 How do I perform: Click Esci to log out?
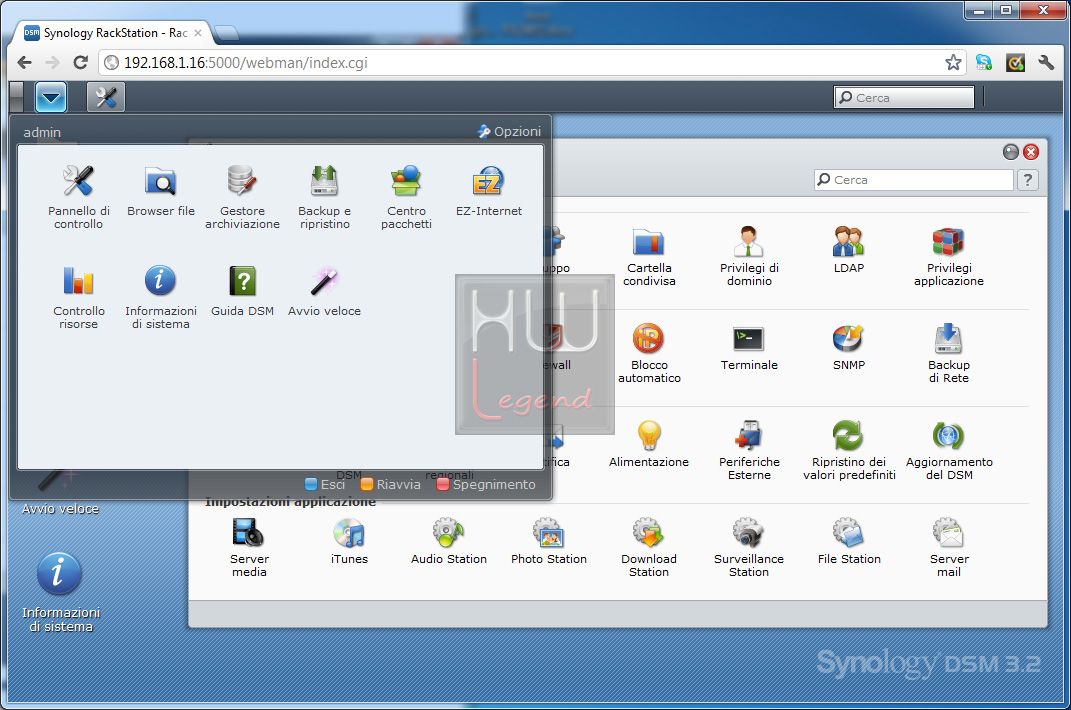325,484
